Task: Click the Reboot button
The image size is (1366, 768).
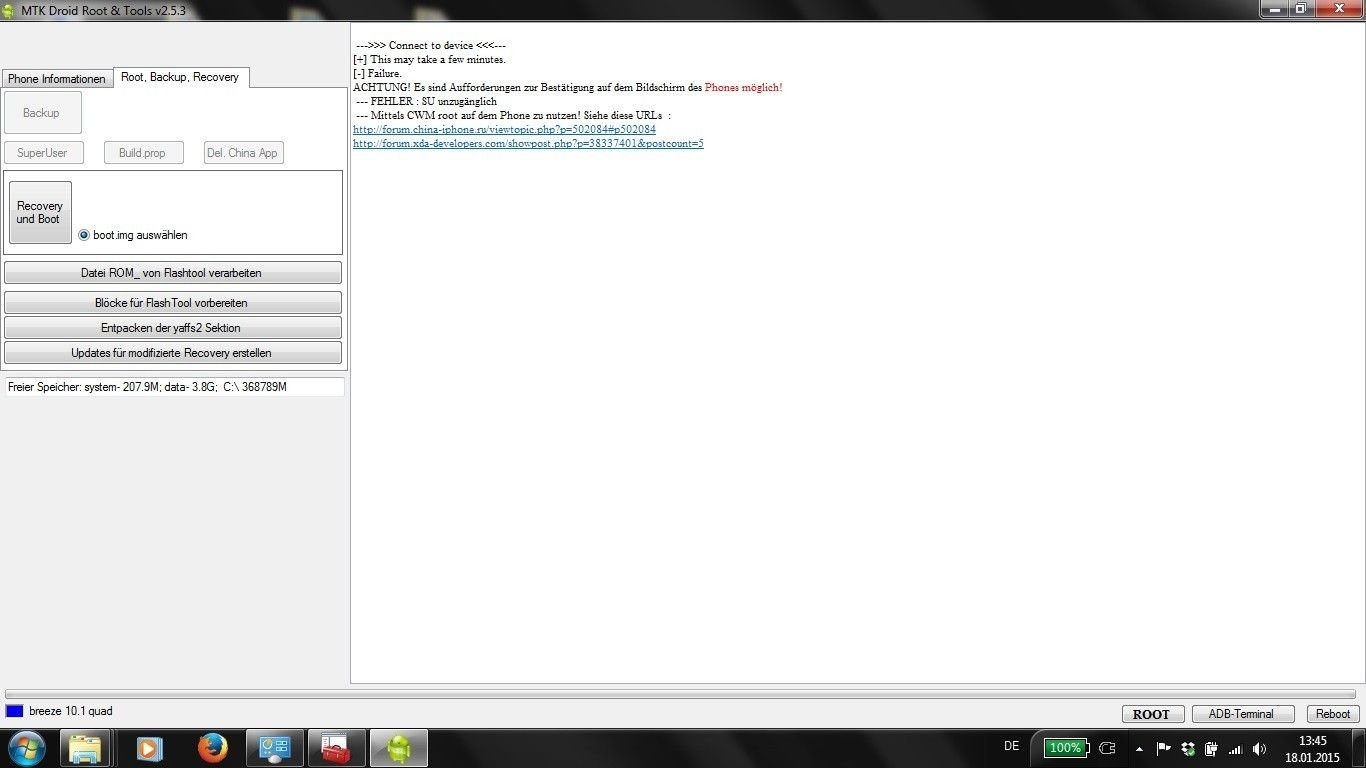Action: pos(1332,714)
